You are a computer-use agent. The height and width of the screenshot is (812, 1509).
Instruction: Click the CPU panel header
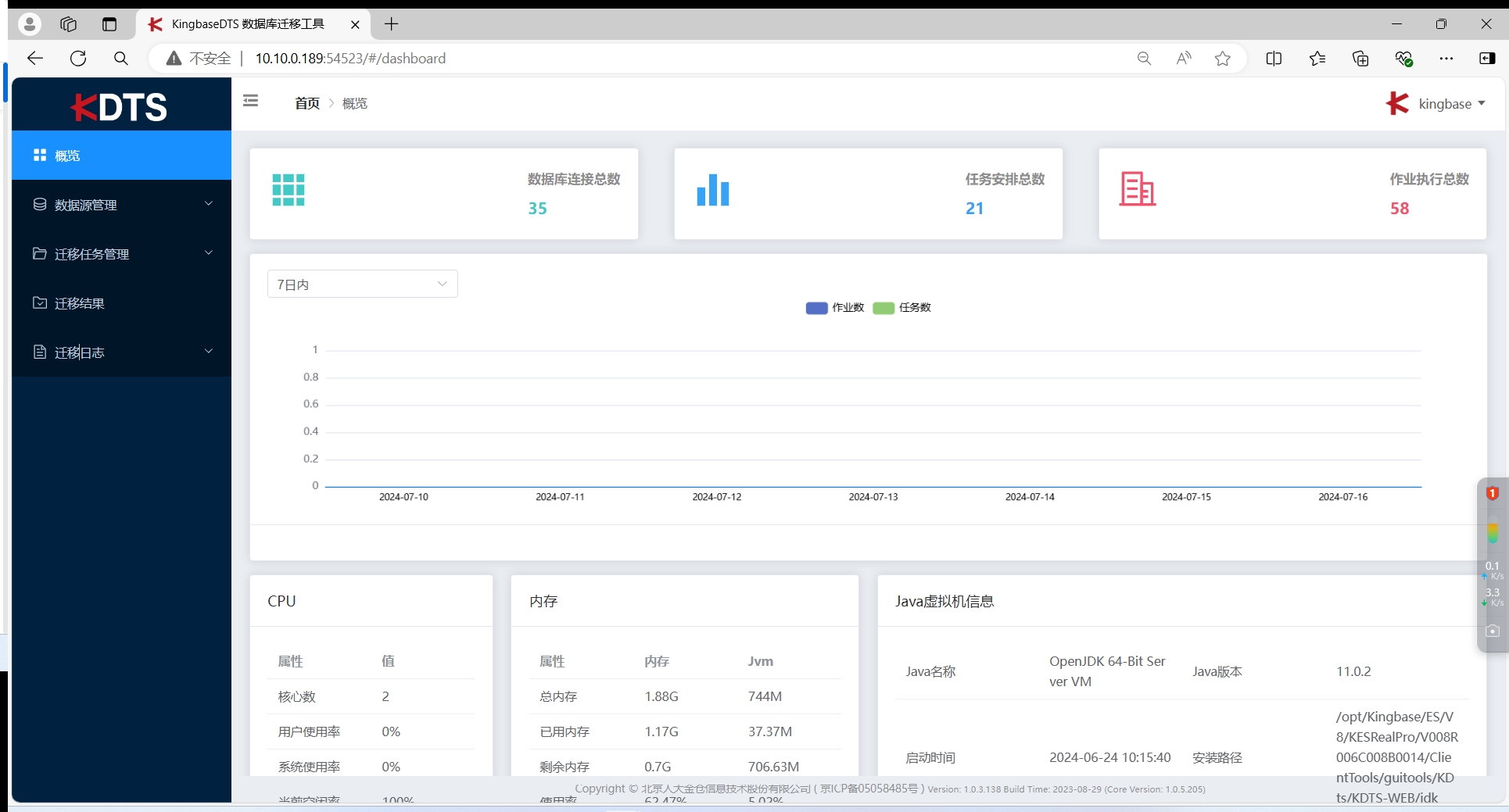281,601
